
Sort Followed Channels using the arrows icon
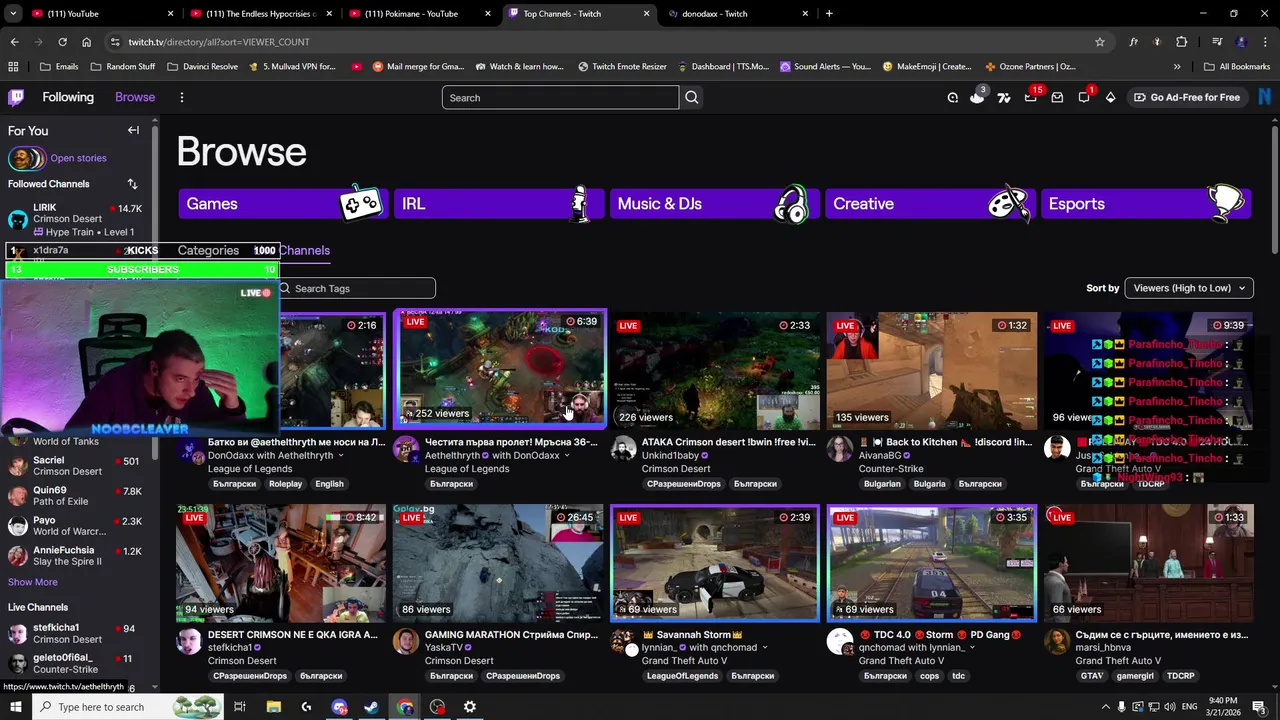pyautogui.click(x=132, y=184)
